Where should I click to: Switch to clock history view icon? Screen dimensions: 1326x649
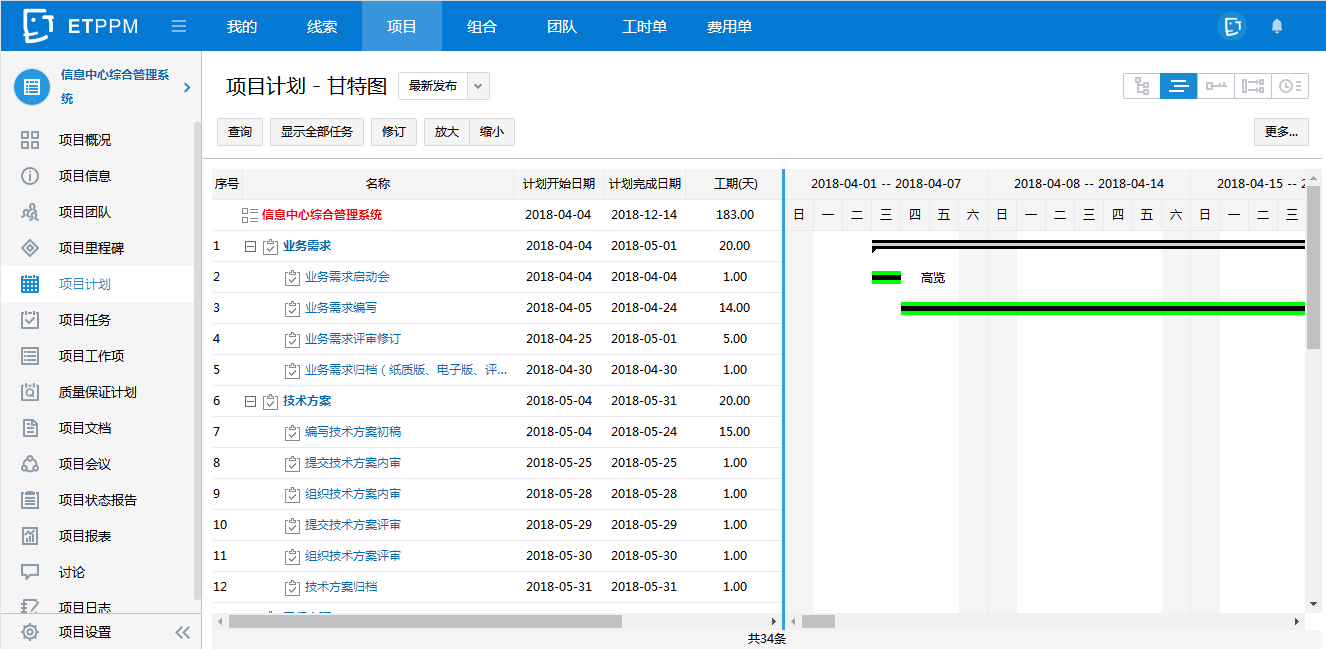point(1290,86)
